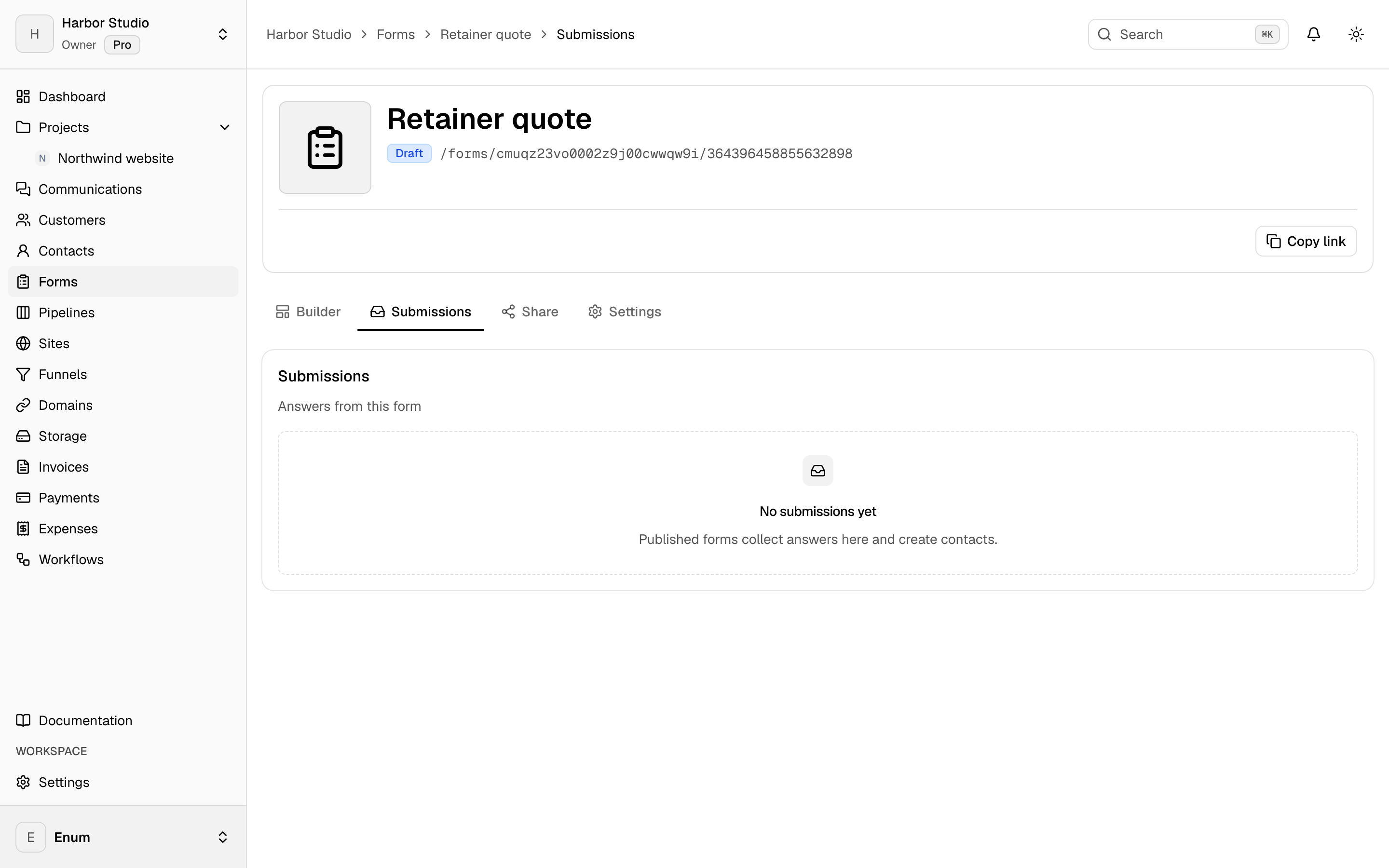Open Sites via its globe icon
Image resolution: width=1389 pixels, height=868 pixels.
coord(23,343)
